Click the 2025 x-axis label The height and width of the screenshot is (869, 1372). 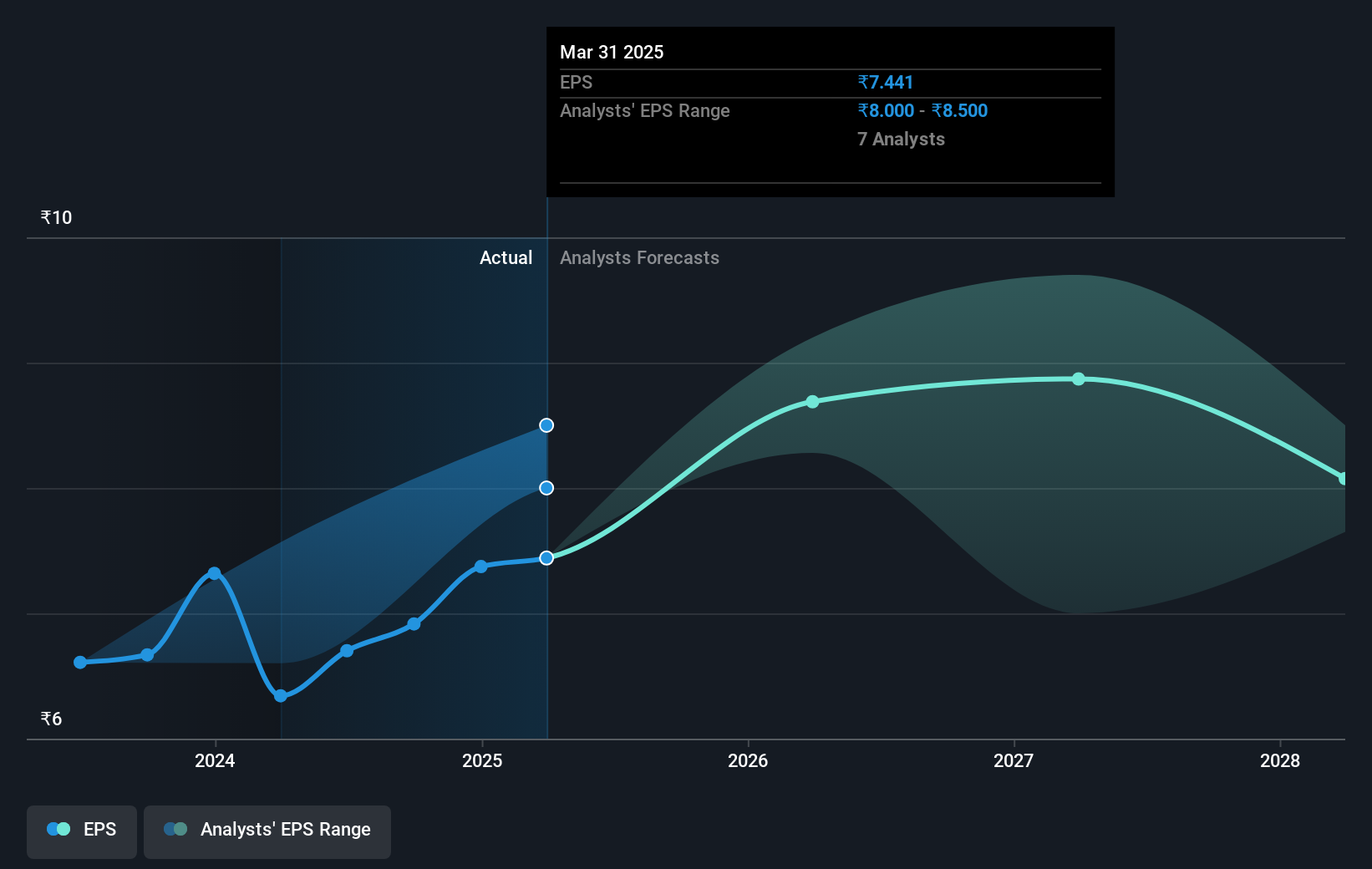coord(482,760)
